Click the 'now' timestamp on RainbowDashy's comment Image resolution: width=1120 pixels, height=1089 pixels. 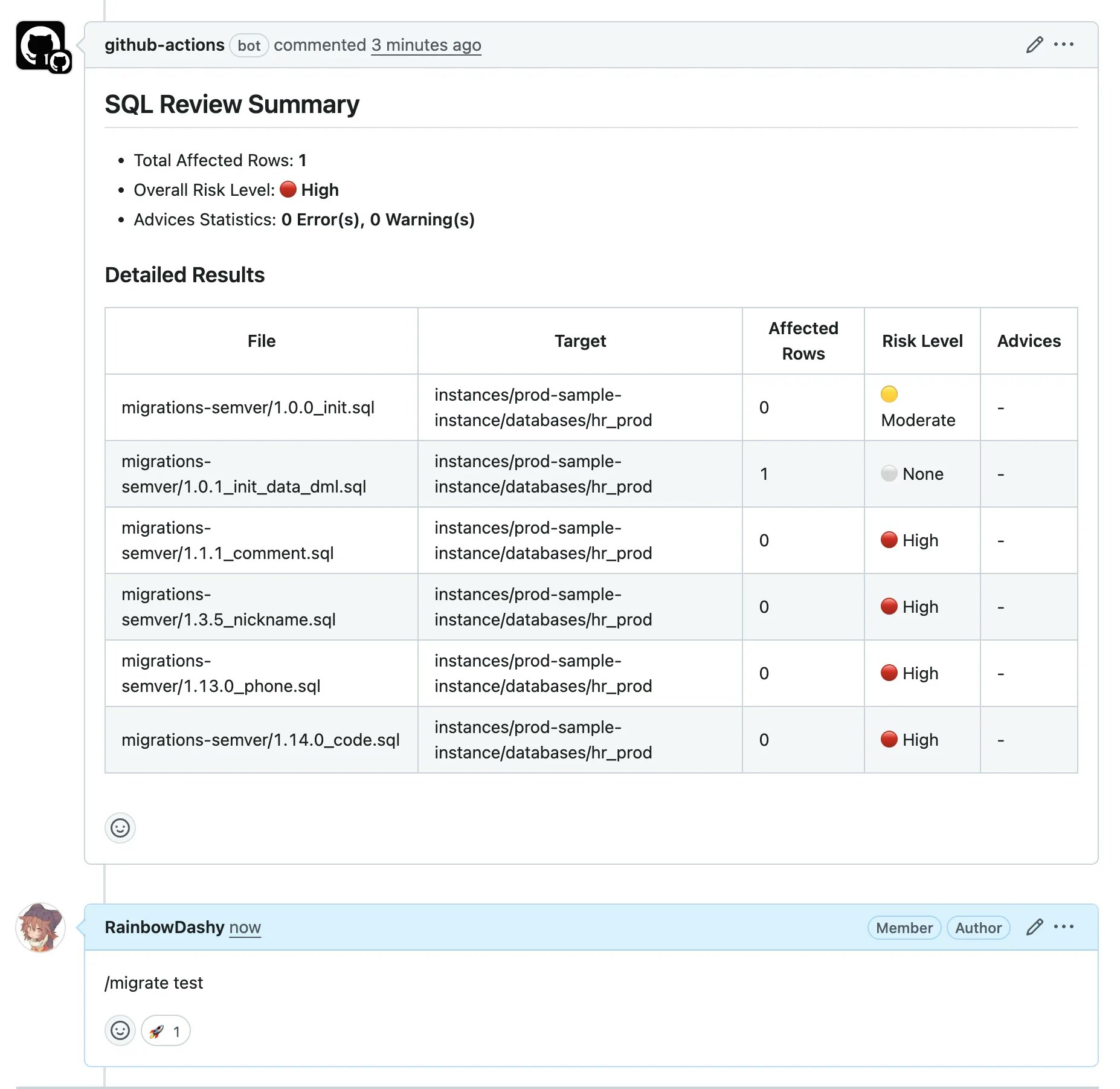tap(245, 928)
